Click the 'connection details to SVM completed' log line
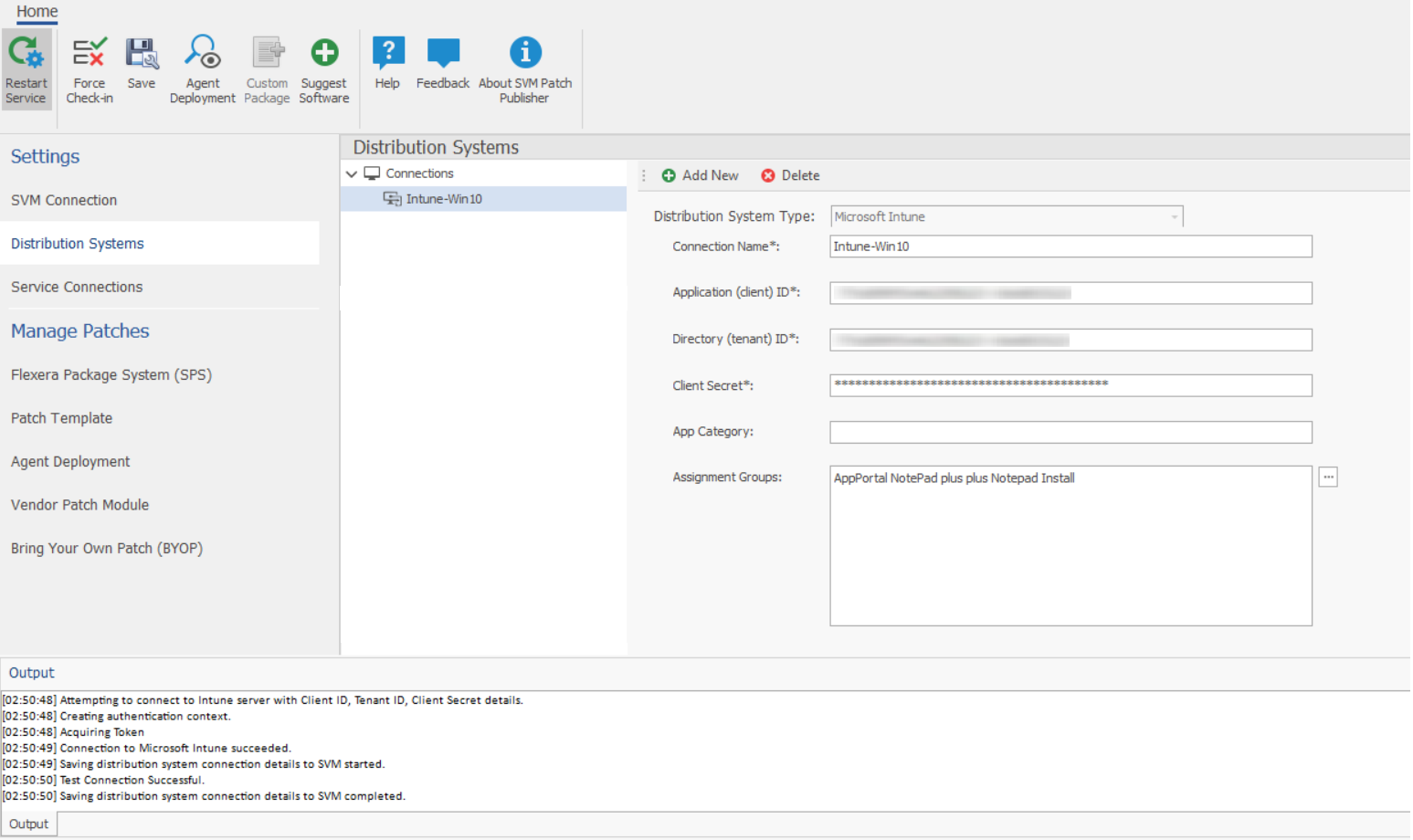1413x840 pixels. coord(204,796)
